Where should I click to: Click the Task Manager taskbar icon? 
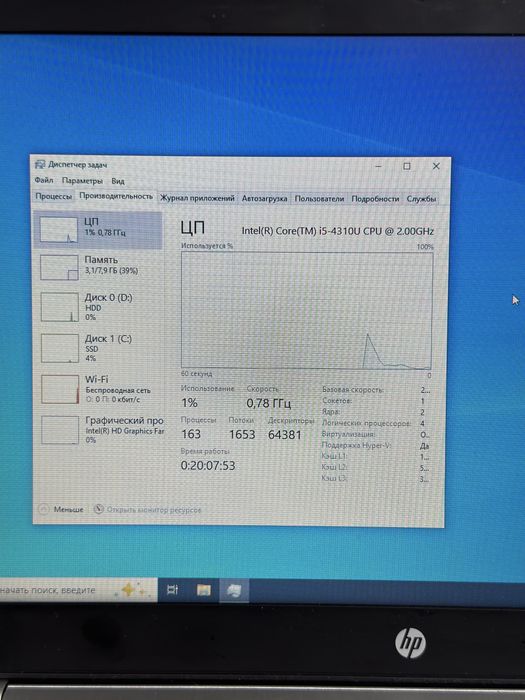point(234,591)
